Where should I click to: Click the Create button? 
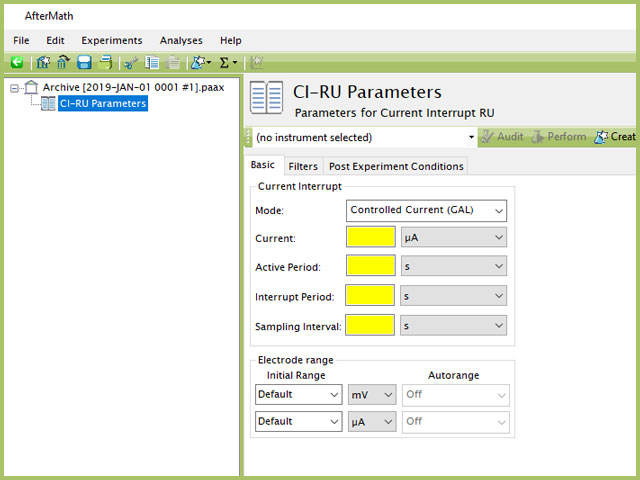point(615,136)
